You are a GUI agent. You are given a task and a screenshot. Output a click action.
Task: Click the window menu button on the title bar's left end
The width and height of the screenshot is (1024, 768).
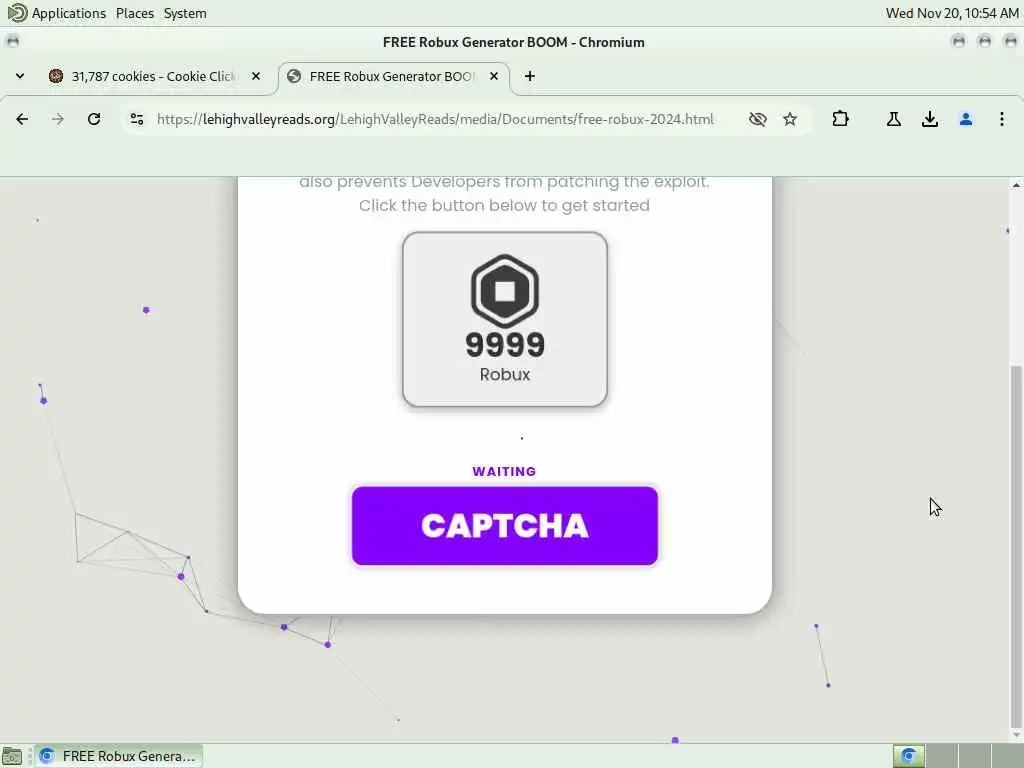tap(12, 42)
